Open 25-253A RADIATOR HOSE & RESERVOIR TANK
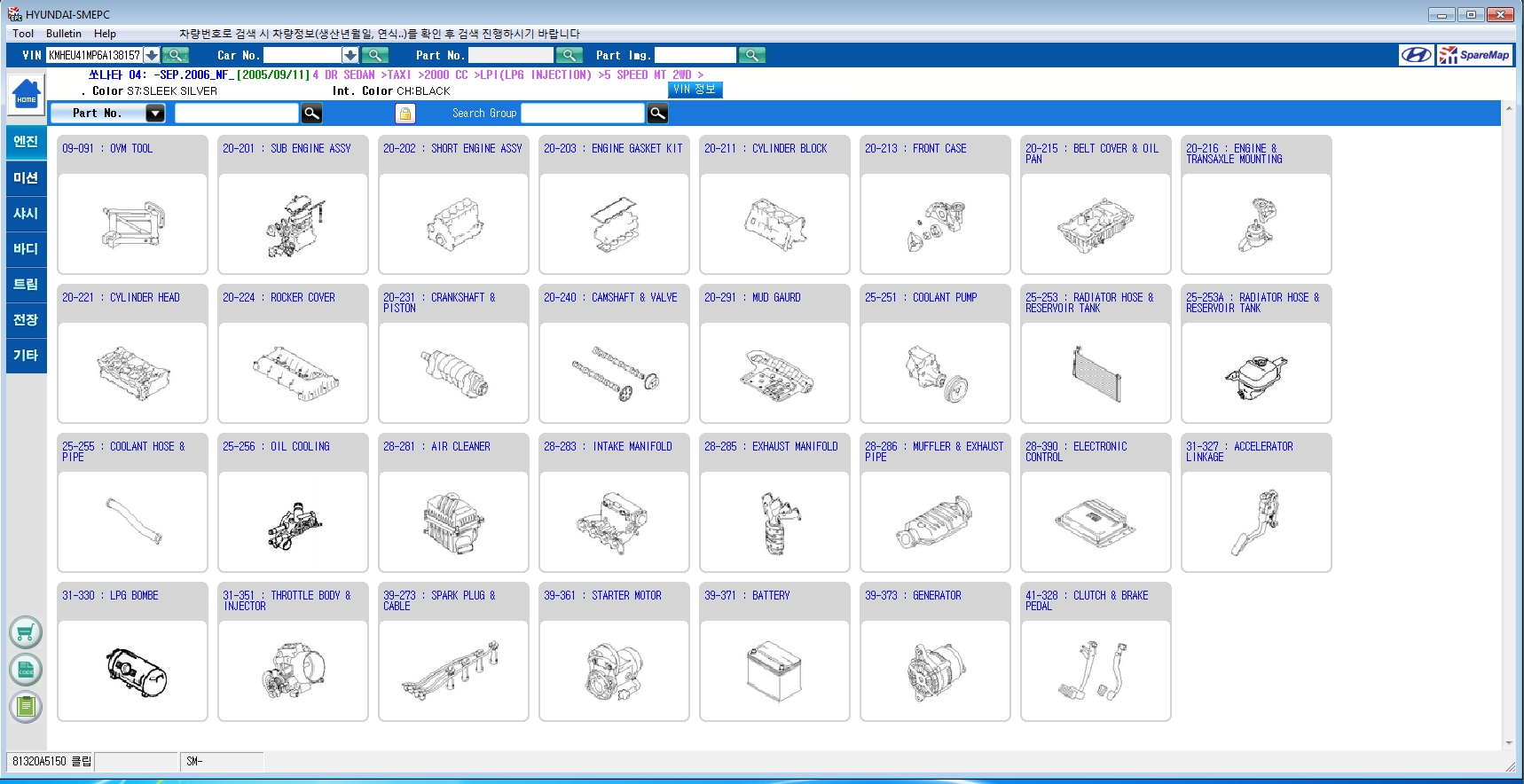The width and height of the screenshot is (1524, 784). (1256, 354)
